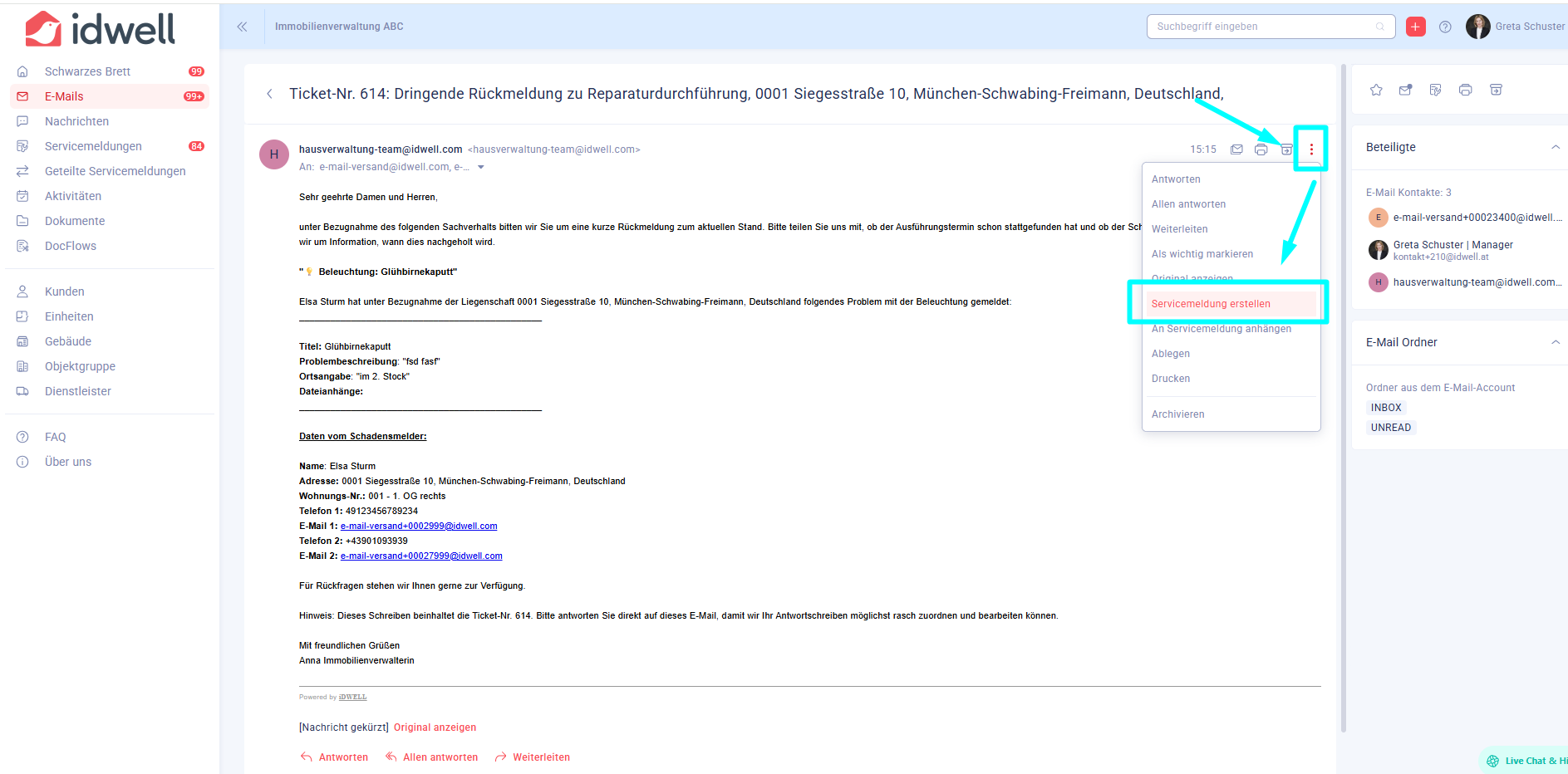
Task: Click the Gebäude building icon
Action: tap(22, 341)
